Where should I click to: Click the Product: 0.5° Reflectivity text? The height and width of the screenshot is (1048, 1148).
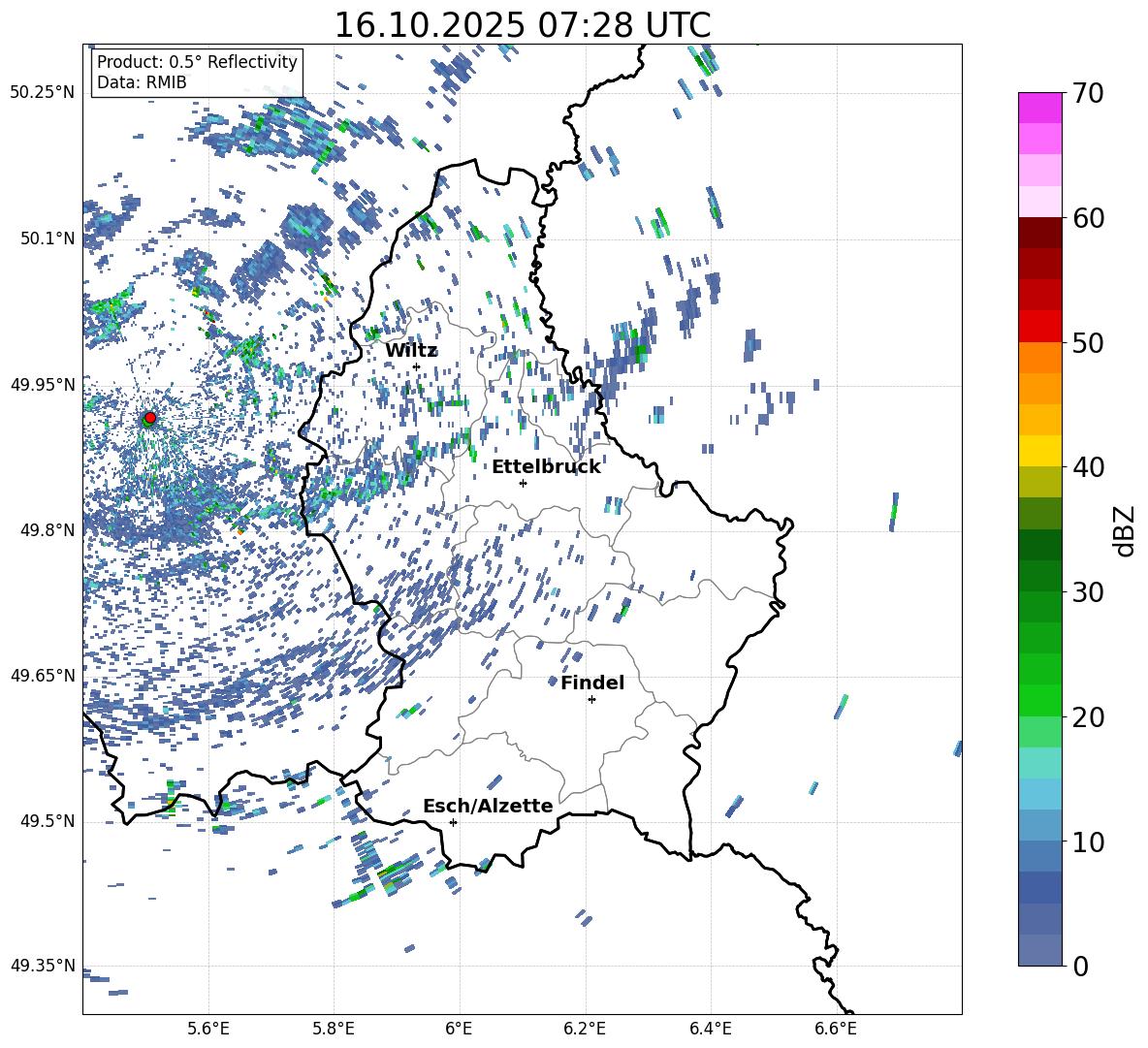coord(197,62)
